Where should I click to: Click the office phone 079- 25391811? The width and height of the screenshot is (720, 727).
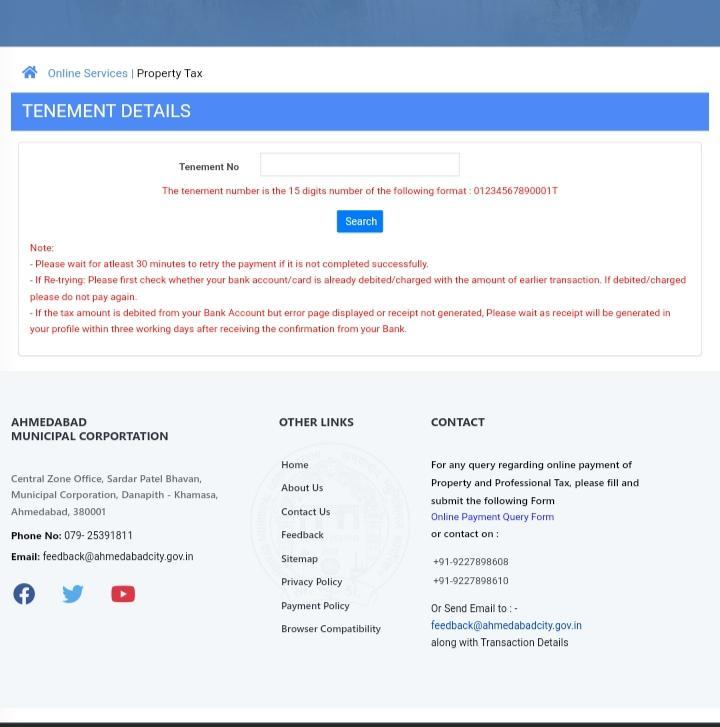tap(98, 536)
